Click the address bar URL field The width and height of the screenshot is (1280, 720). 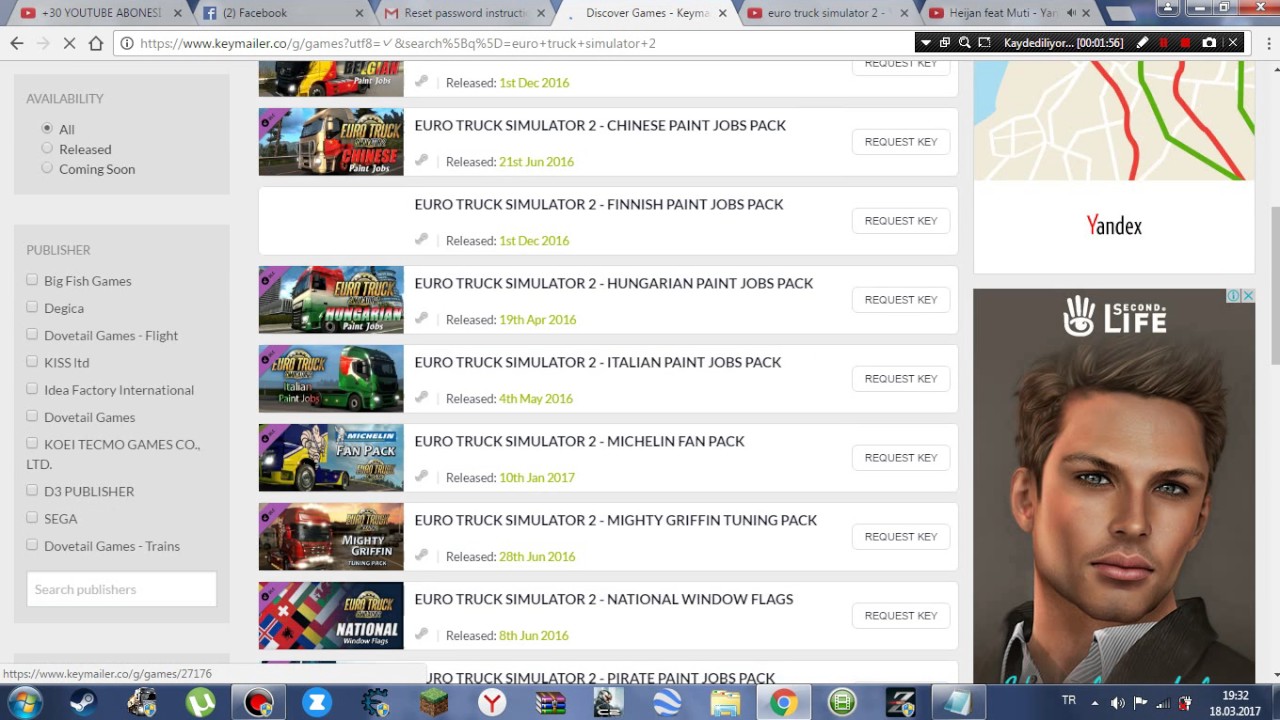(520, 43)
